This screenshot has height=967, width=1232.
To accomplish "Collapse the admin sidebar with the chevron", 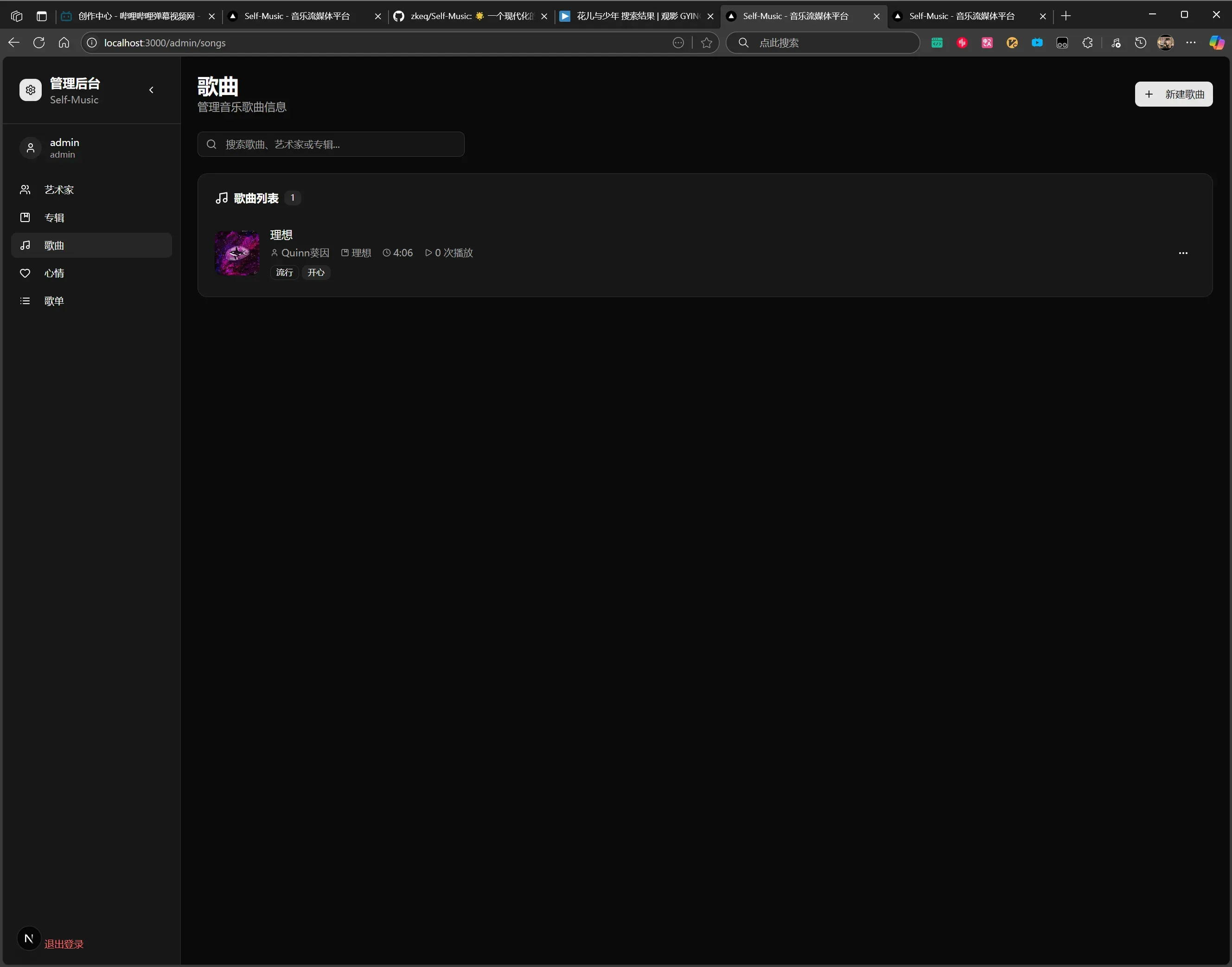I will click(x=151, y=90).
